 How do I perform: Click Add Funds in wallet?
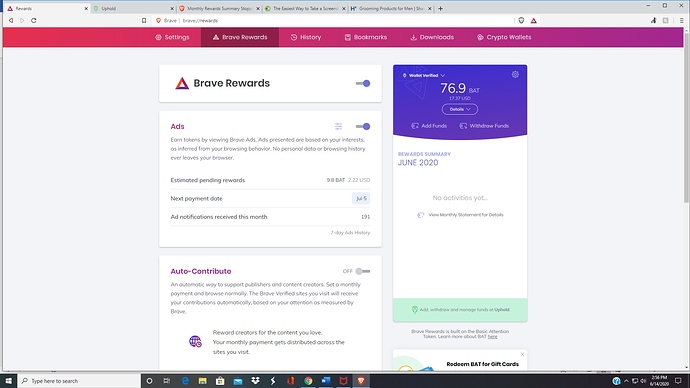[429, 126]
